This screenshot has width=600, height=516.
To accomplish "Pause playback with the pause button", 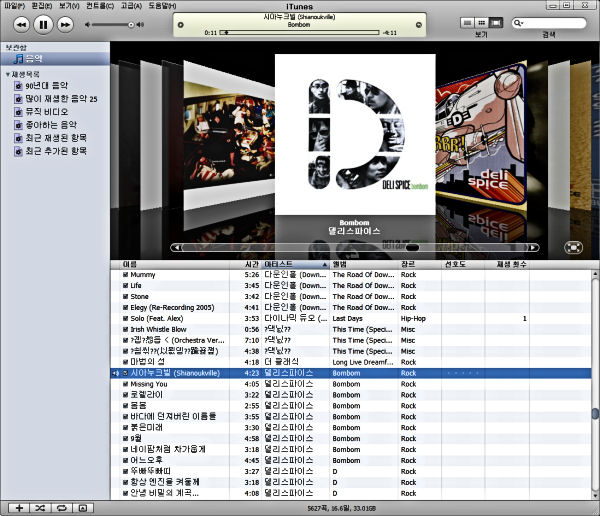I will pyautogui.click(x=43, y=25).
